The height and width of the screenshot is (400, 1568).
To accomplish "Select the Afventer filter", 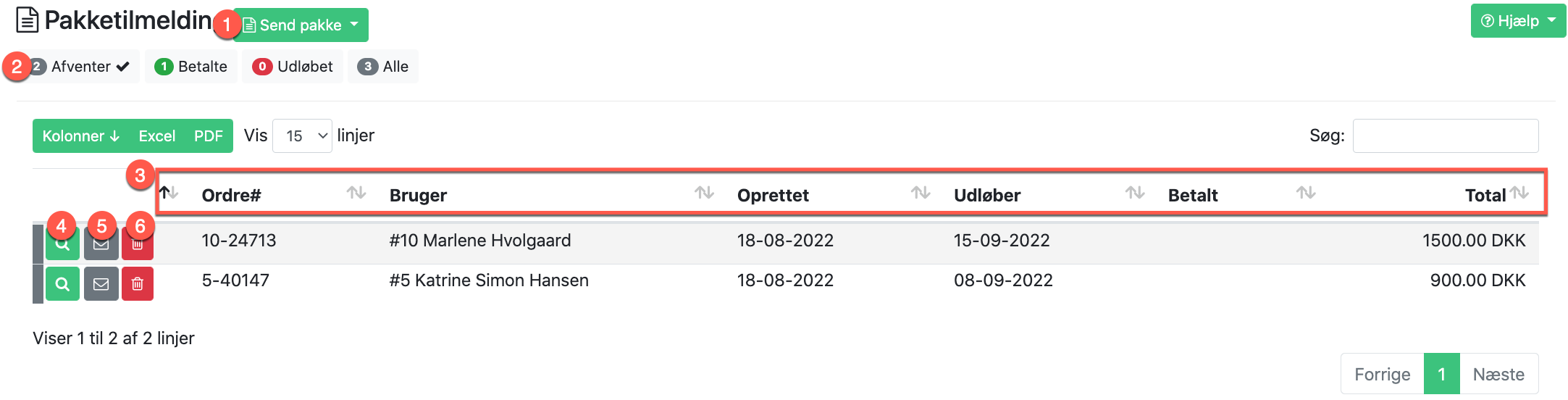I will coord(81,67).
